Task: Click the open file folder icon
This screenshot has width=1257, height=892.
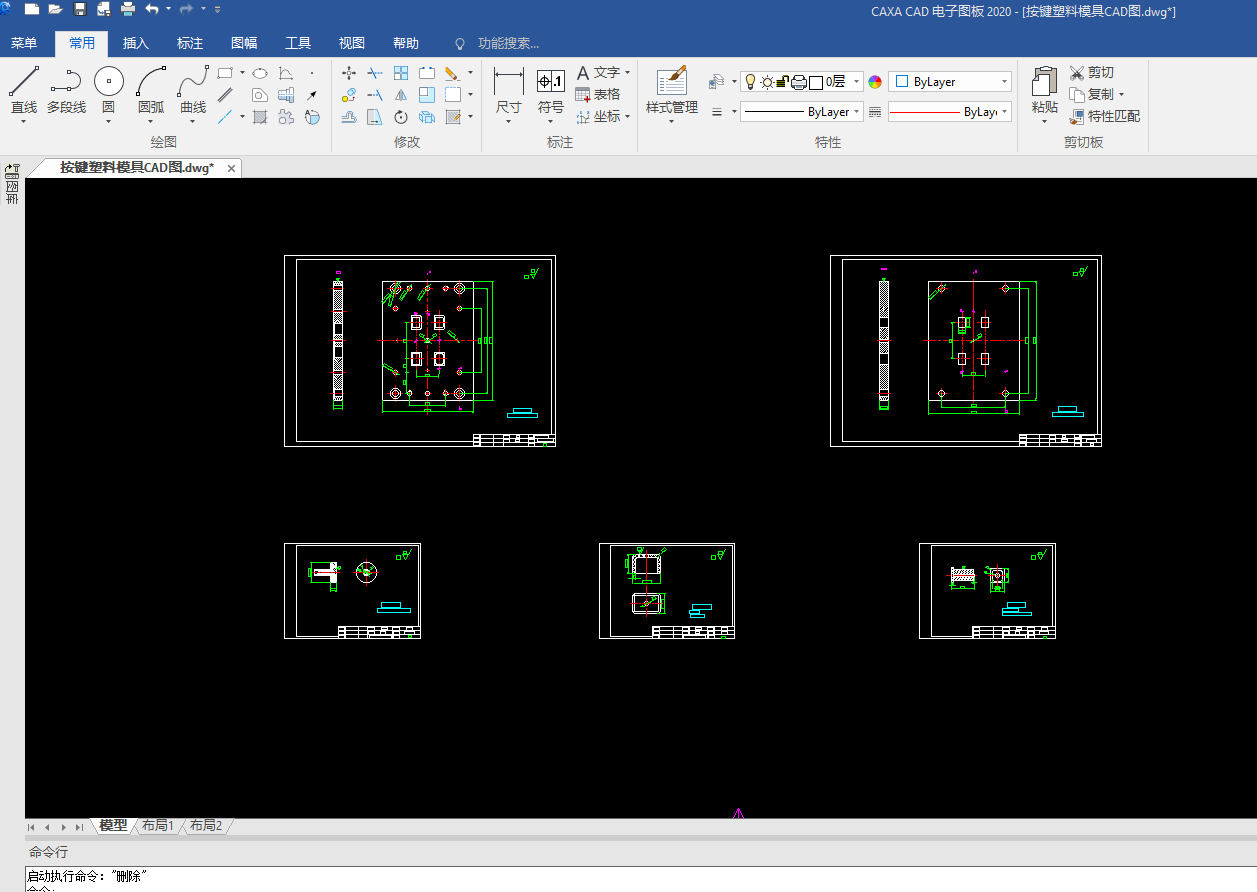Action: (55, 9)
